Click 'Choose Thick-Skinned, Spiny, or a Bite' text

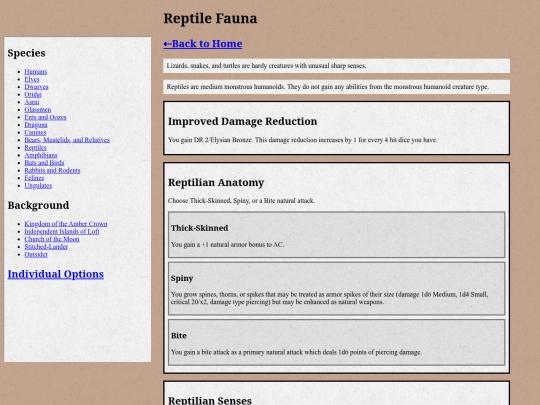241,200
